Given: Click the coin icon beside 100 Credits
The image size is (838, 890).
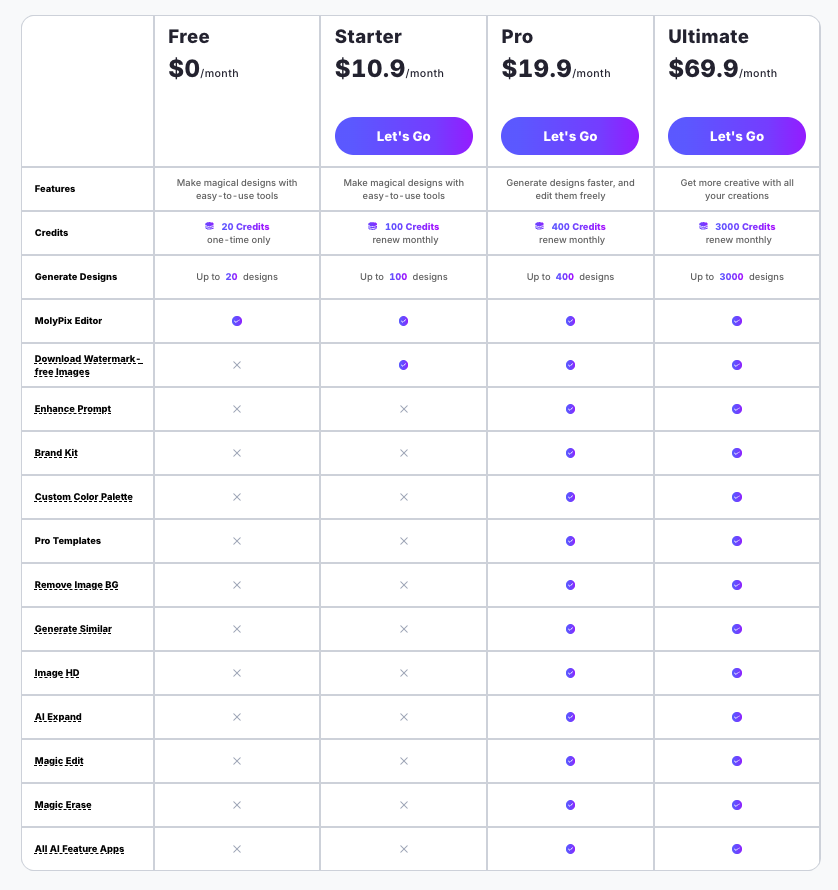Looking at the screenshot, I should point(373,227).
